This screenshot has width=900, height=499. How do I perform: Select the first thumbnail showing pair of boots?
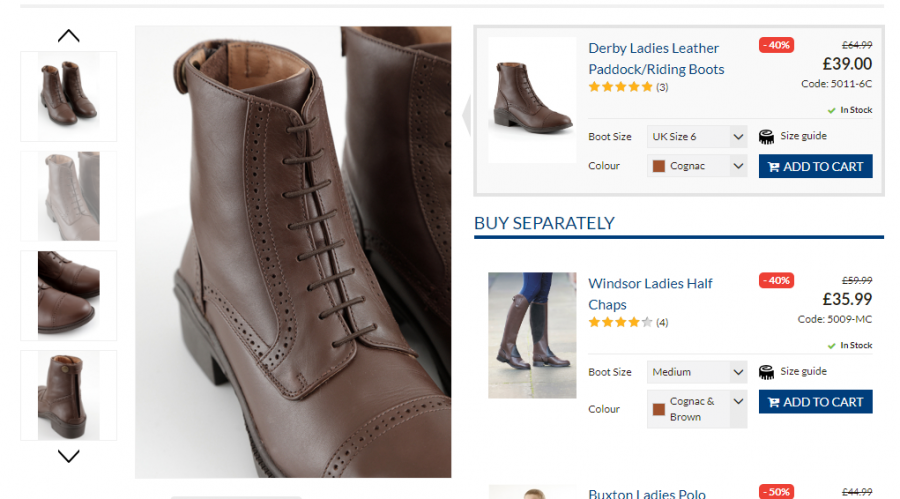[68, 96]
